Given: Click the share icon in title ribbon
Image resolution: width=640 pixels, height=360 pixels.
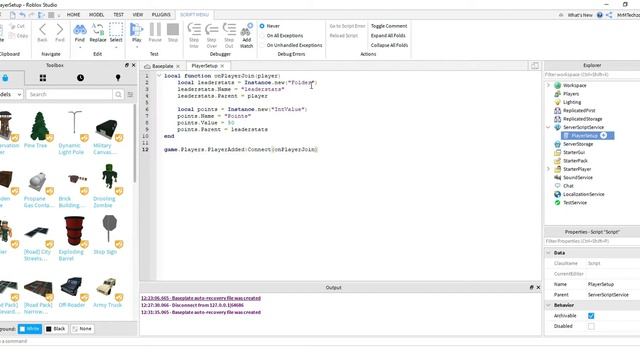Looking at the screenshot, I should coord(609,15).
